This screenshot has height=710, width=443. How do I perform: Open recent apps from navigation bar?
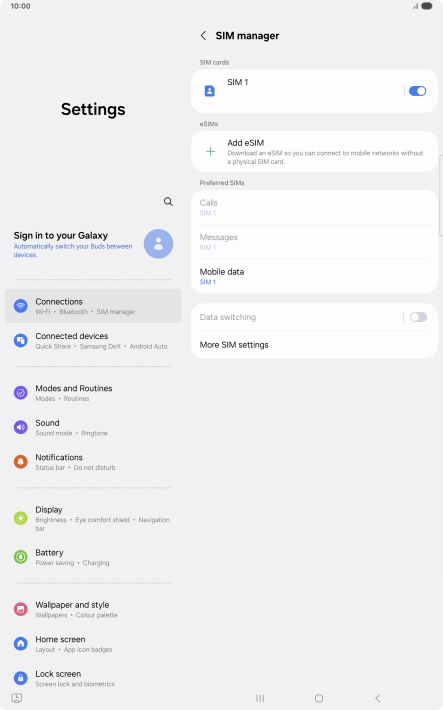click(x=260, y=698)
